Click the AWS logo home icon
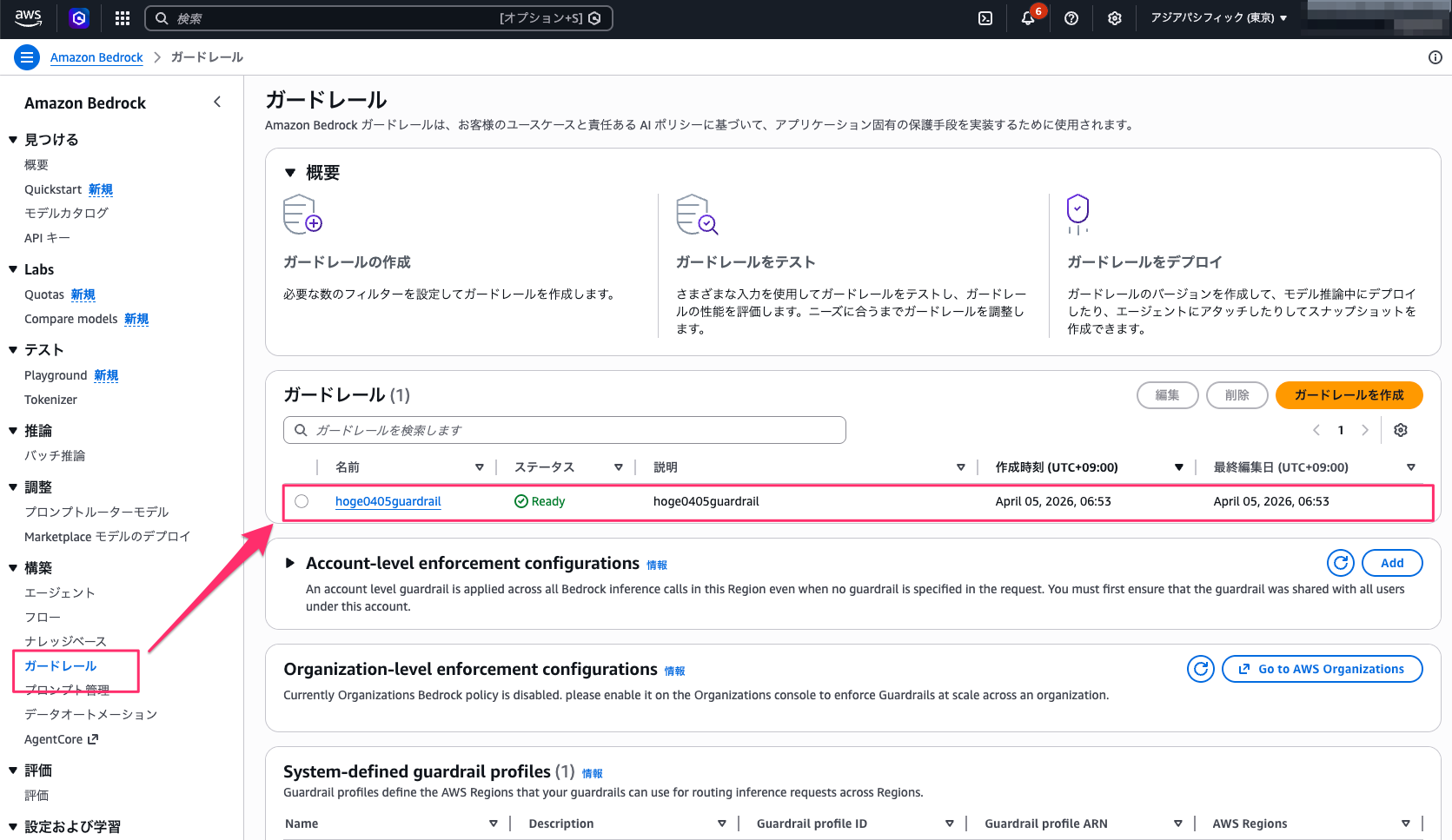The width and height of the screenshot is (1452, 840). pyautogui.click(x=28, y=17)
